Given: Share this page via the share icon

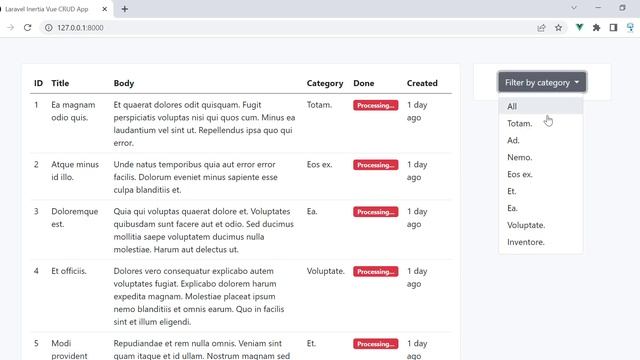Looking at the screenshot, I should pyautogui.click(x=541, y=28).
